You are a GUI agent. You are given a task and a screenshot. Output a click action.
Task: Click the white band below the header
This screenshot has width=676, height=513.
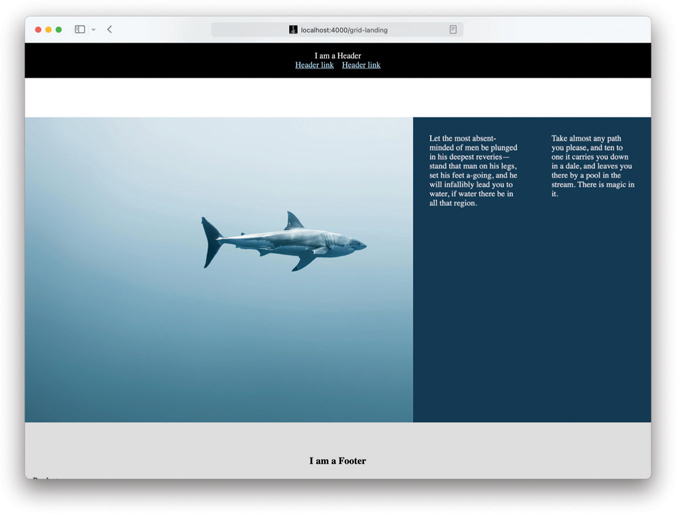click(x=338, y=98)
